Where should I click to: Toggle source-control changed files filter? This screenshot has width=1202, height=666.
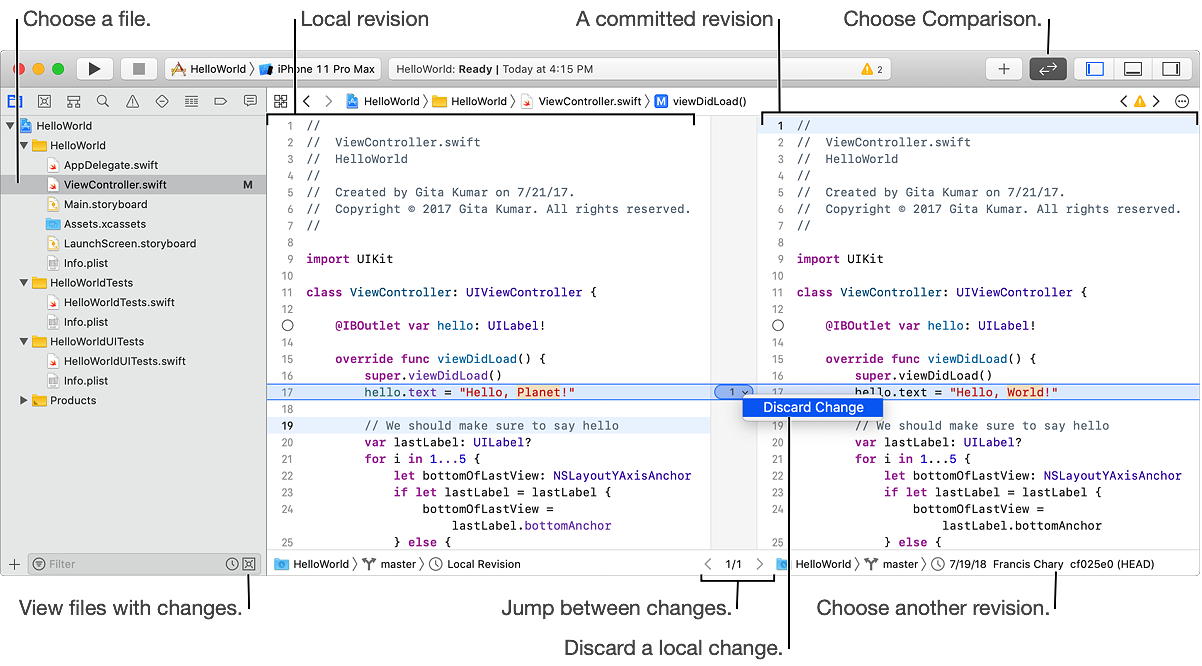click(x=249, y=564)
